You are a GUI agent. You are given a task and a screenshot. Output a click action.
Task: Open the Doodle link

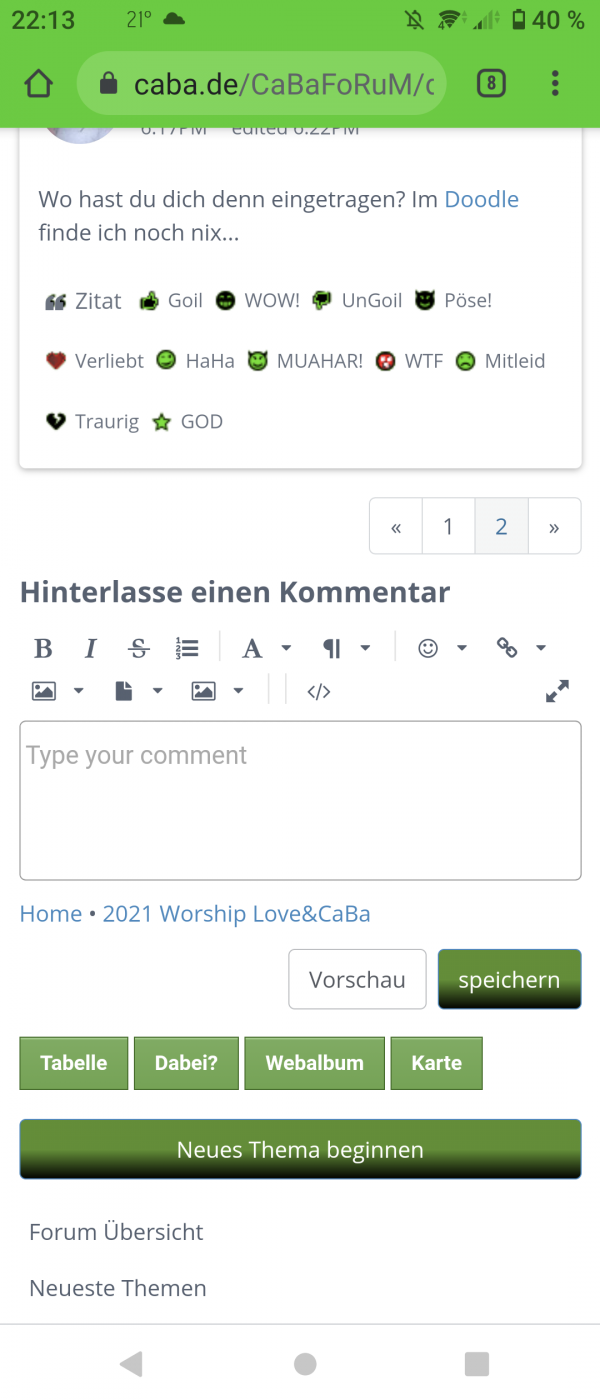click(x=481, y=199)
